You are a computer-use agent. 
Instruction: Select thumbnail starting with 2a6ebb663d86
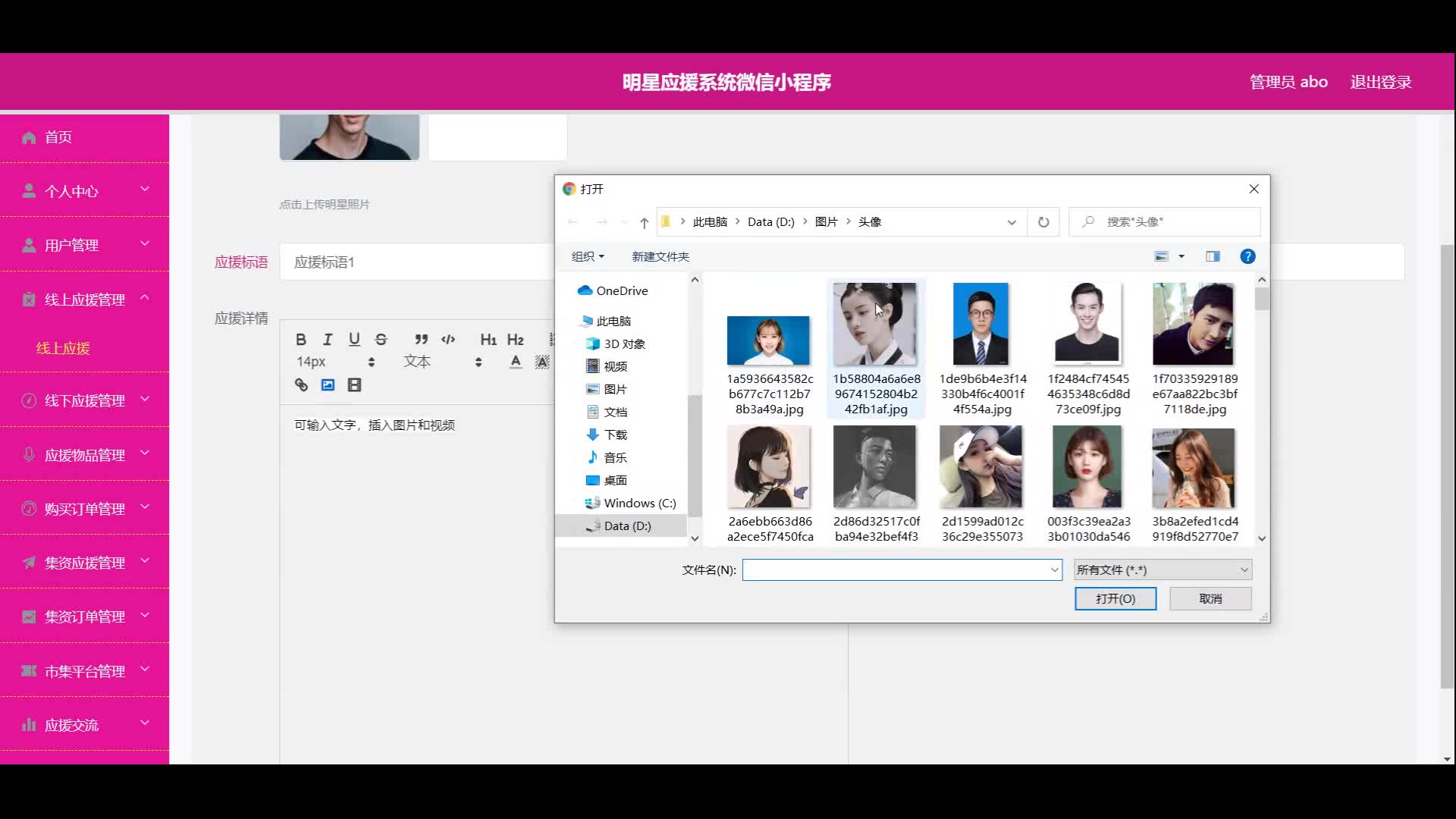(x=769, y=484)
